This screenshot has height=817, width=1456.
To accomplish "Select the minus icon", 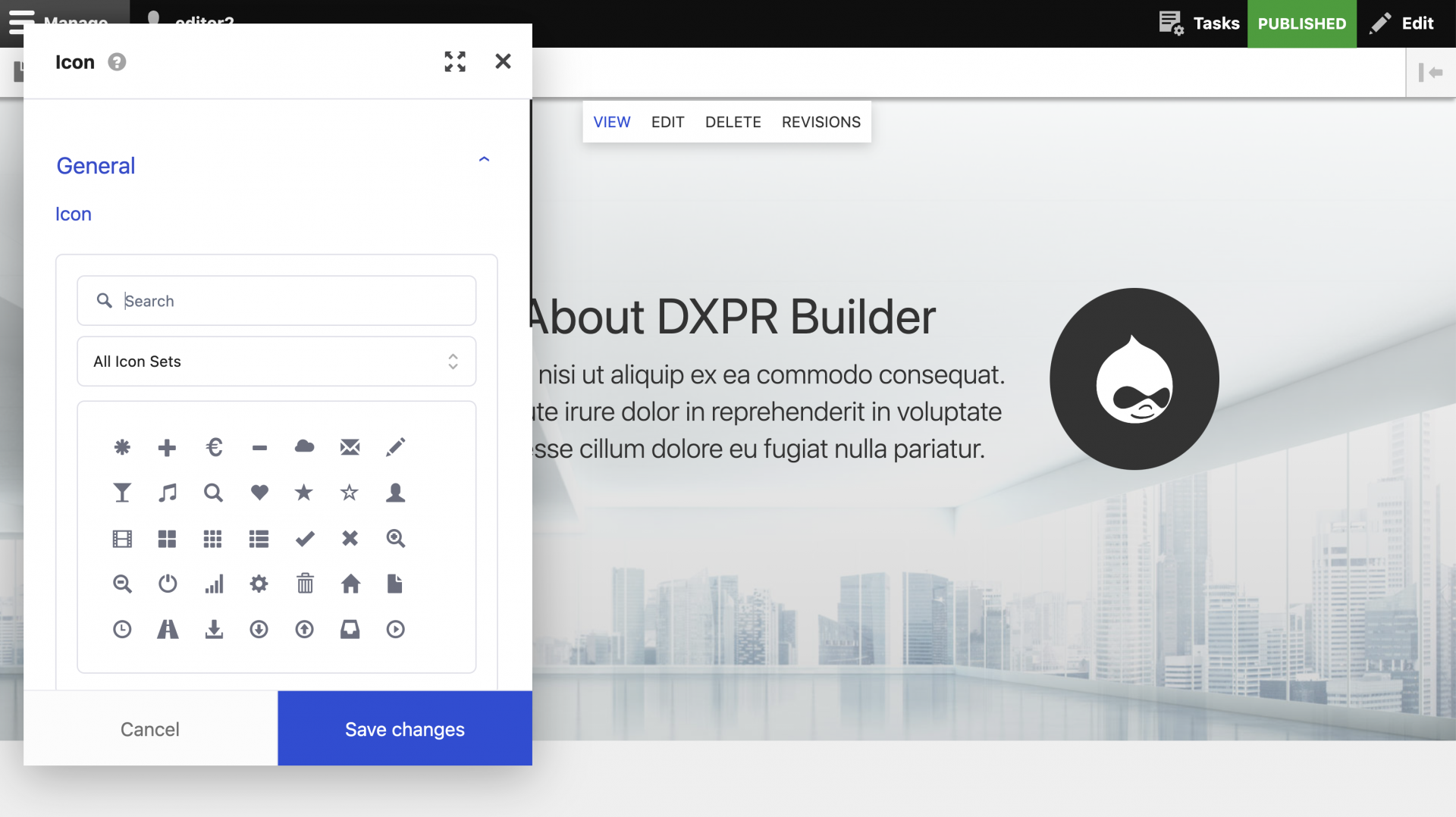I will 259,448.
